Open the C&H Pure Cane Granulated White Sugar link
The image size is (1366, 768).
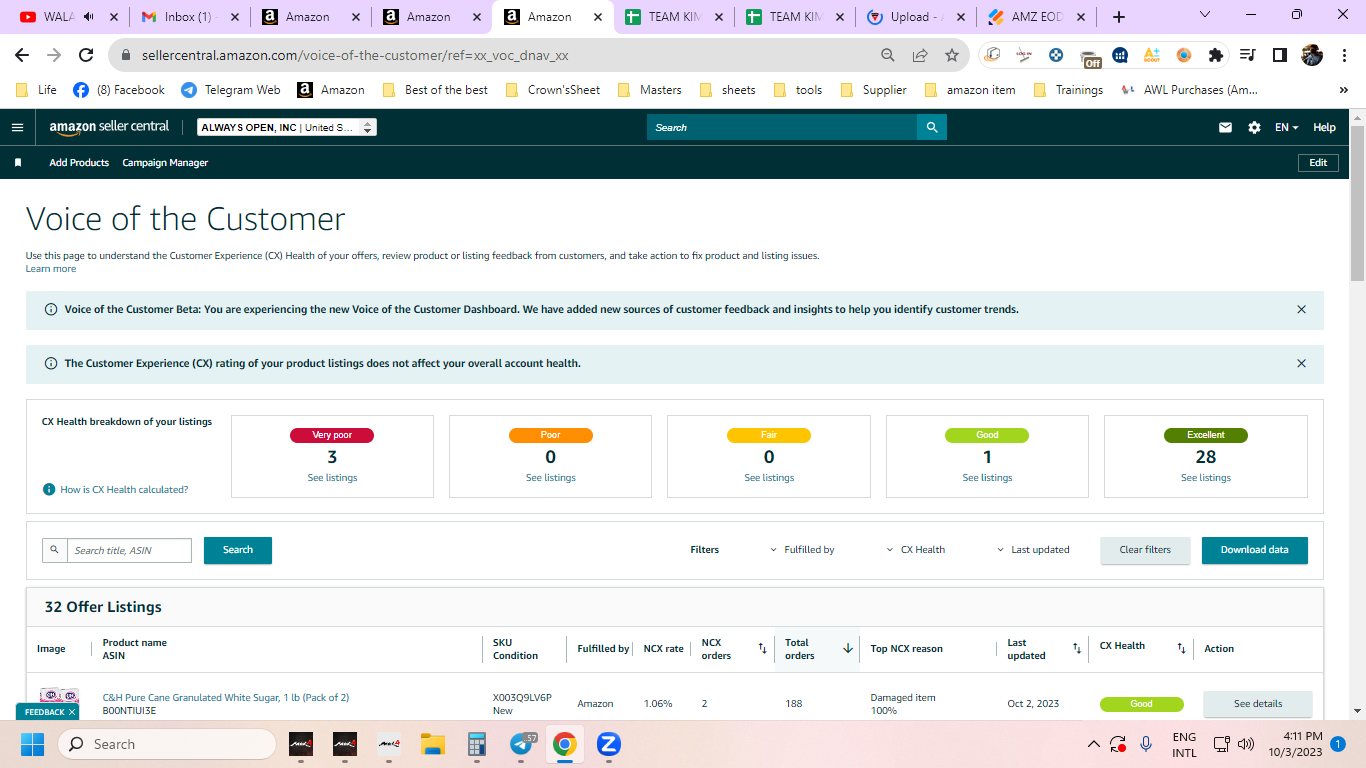point(226,698)
